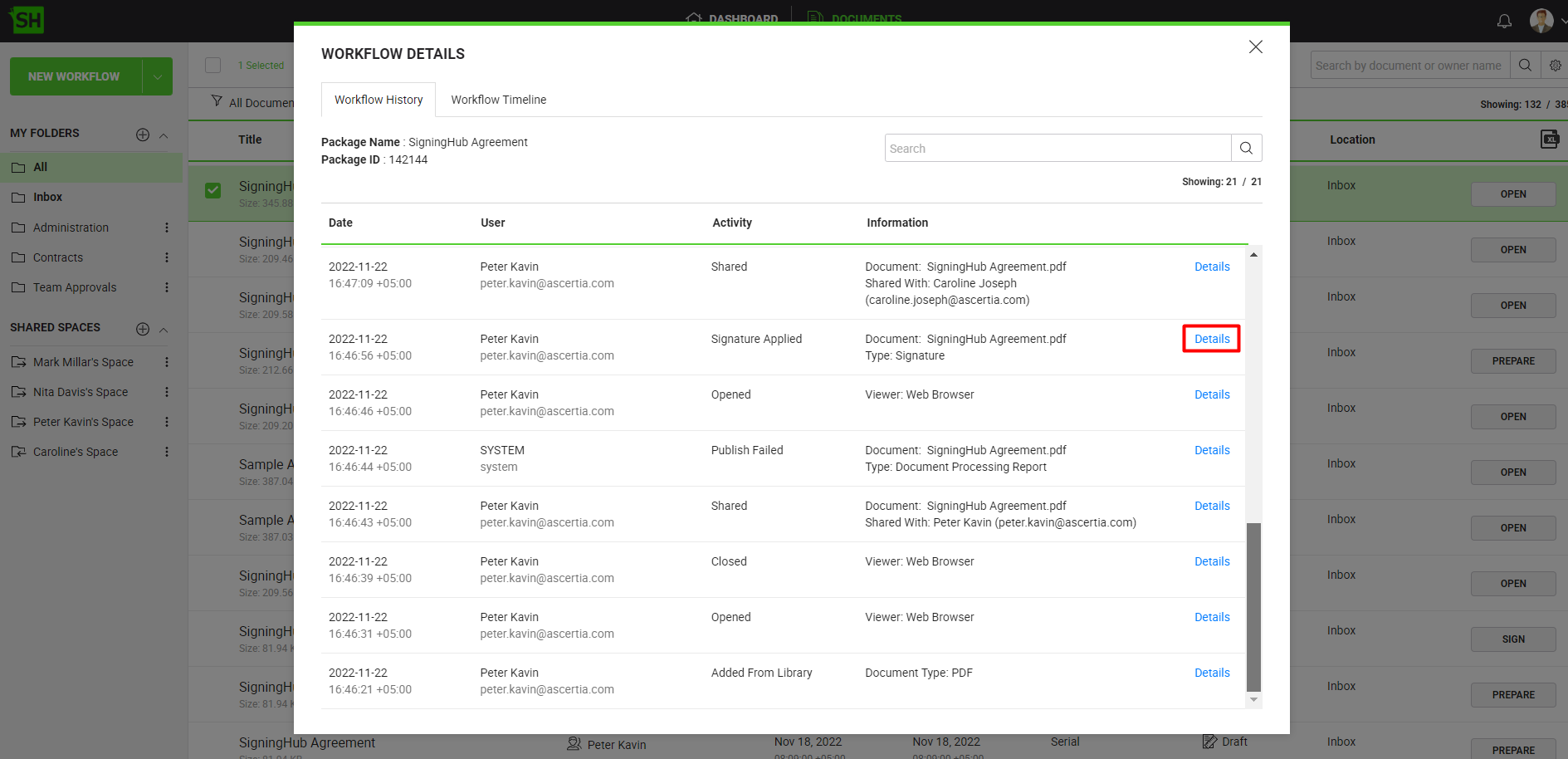Click the workflow history search field
Screen dimensions: 1568x759
1058,149
